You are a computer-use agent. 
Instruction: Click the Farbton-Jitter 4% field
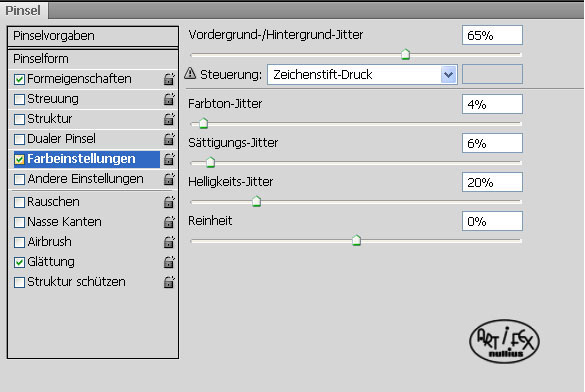(x=492, y=104)
